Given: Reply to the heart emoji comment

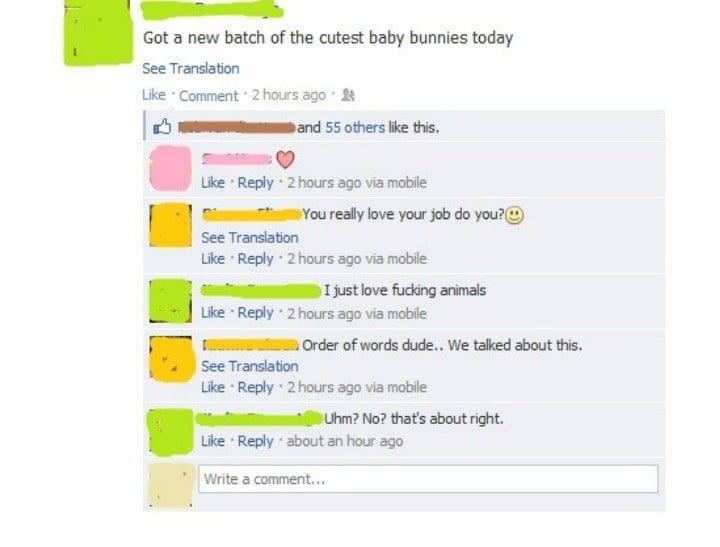Looking at the screenshot, I should (255, 183).
